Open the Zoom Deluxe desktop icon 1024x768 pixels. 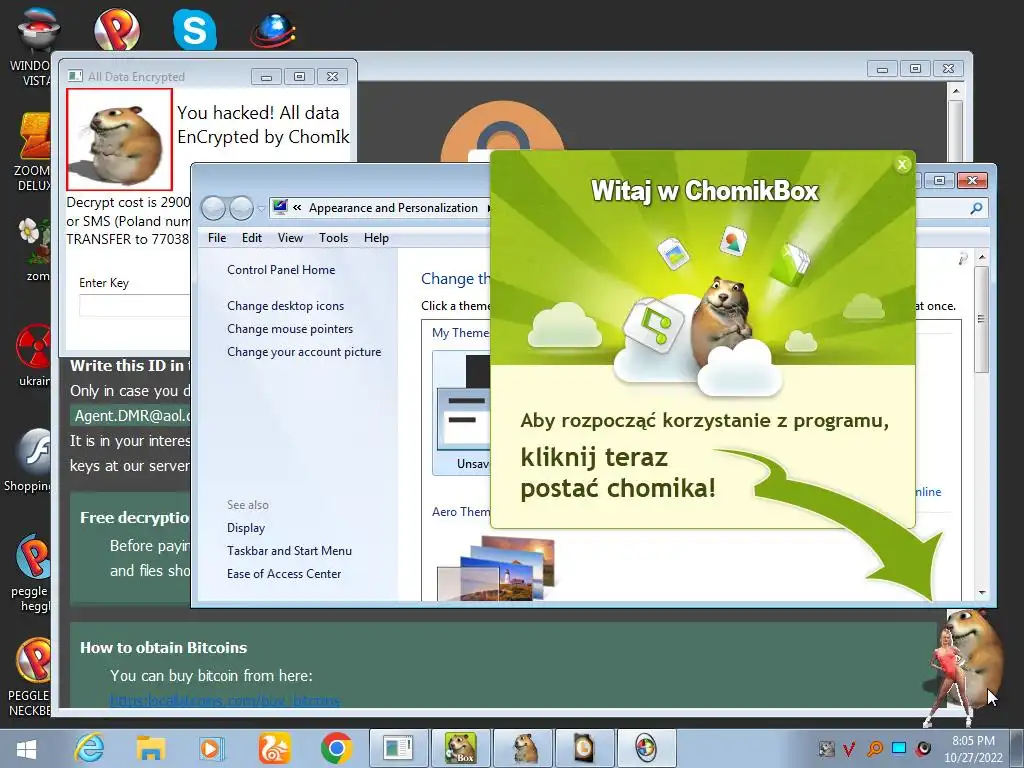point(34,152)
